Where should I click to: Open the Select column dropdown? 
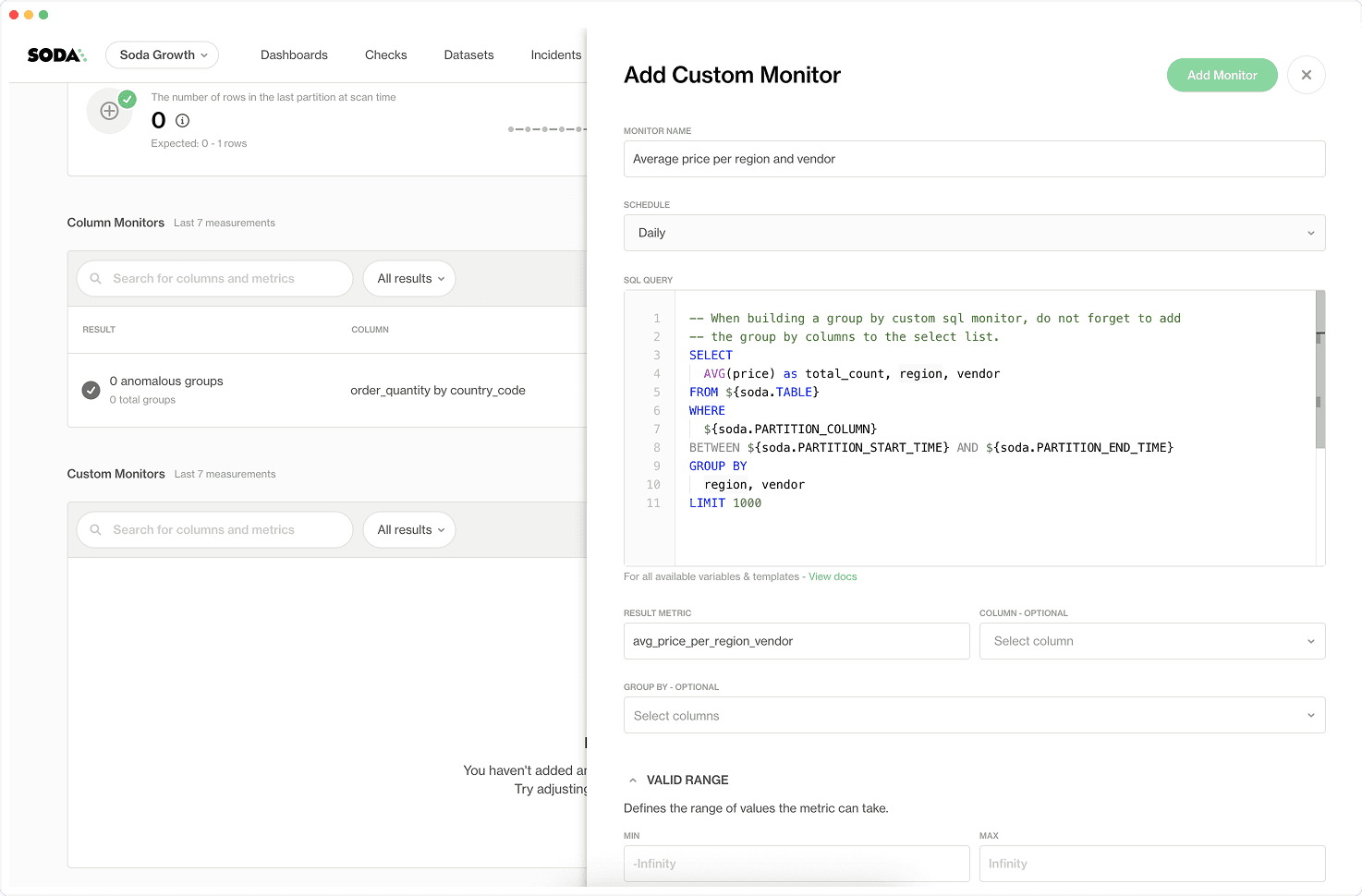[1152, 641]
